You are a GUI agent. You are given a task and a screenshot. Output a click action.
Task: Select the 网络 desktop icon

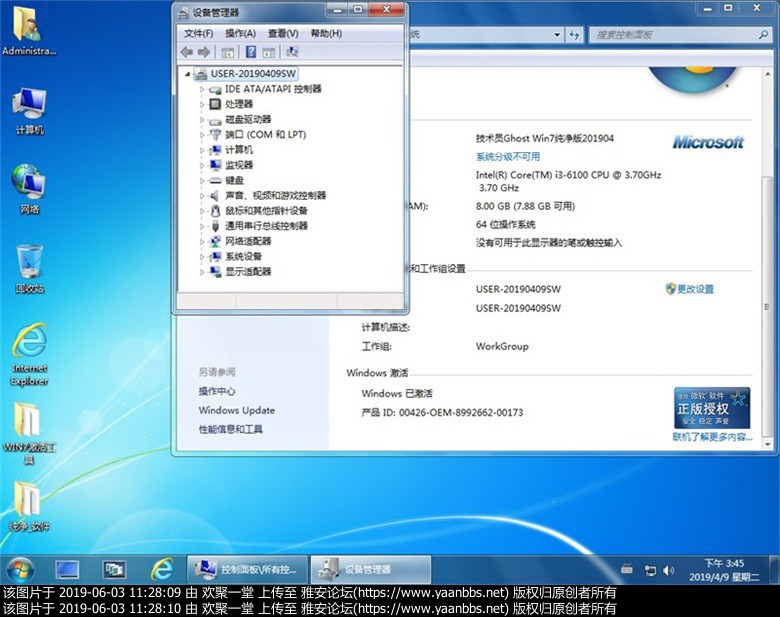click(x=29, y=189)
